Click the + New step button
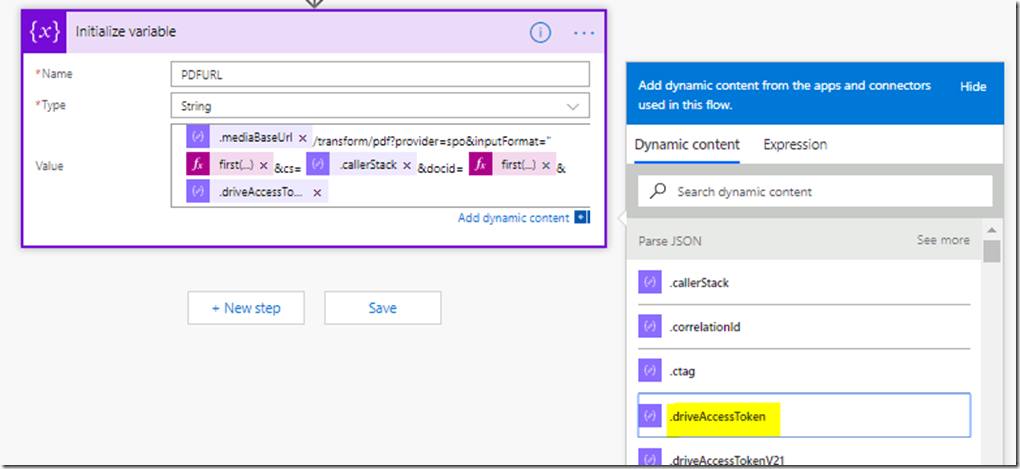 pyautogui.click(x=246, y=308)
